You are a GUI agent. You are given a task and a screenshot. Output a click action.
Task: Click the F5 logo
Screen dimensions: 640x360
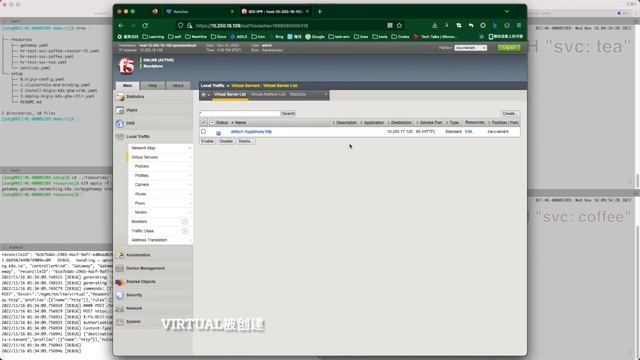pyautogui.click(x=127, y=65)
